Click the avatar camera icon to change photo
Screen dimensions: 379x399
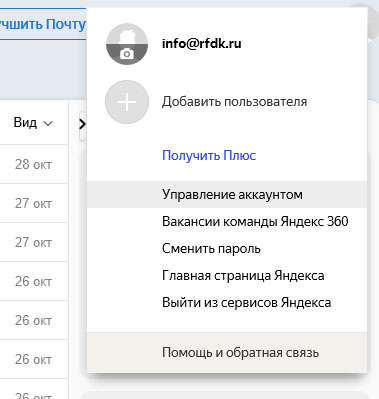click(127, 54)
